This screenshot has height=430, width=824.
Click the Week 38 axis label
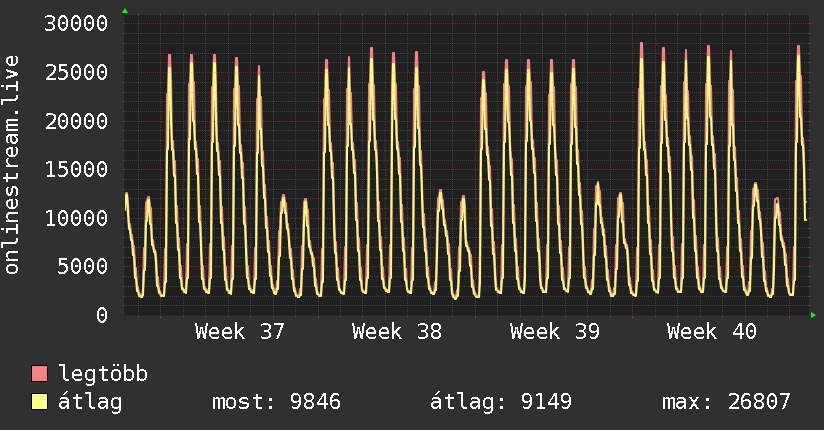[x=397, y=332]
